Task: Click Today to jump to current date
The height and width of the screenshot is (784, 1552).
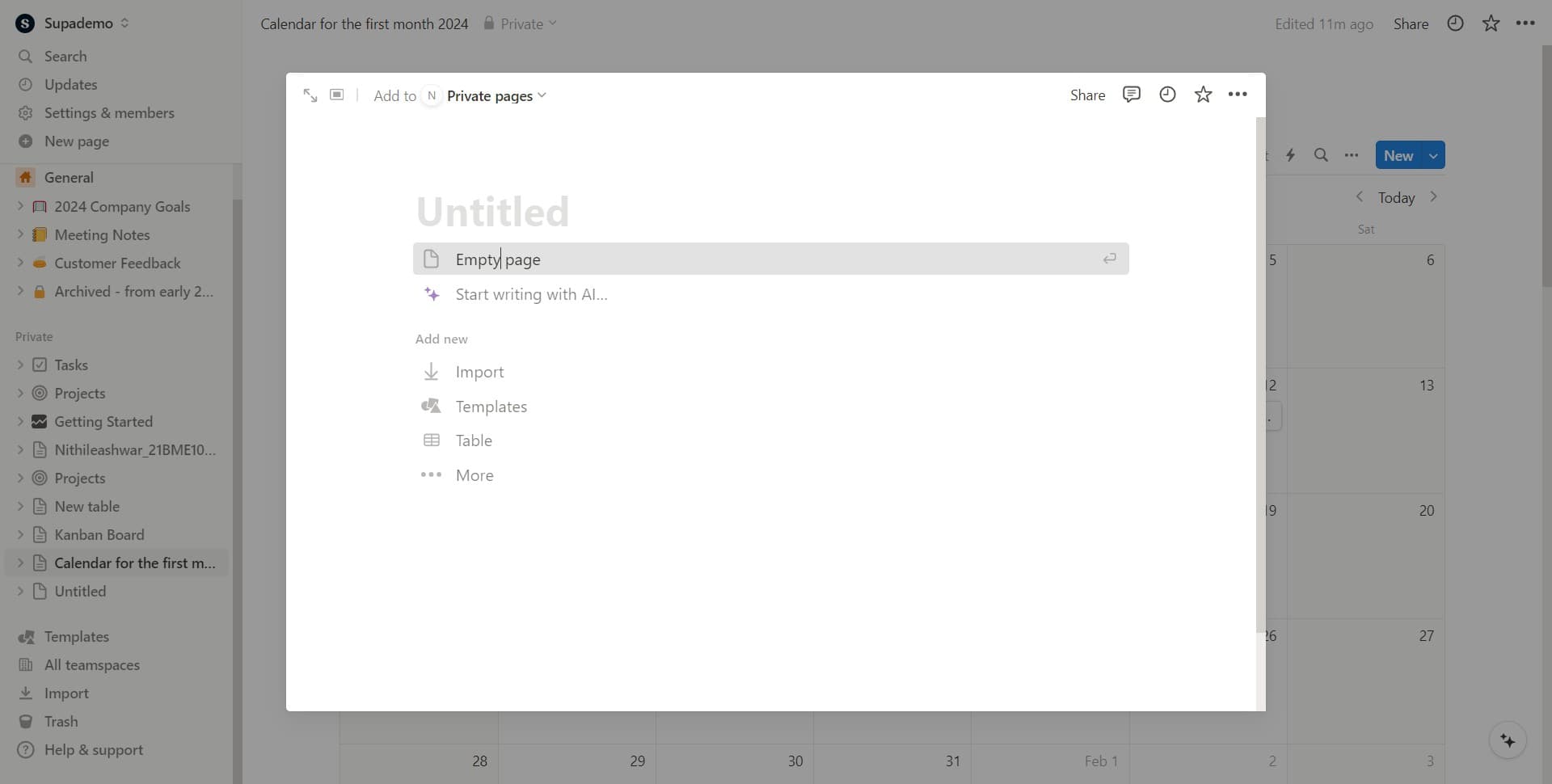Action: (x=1397, y=197)
